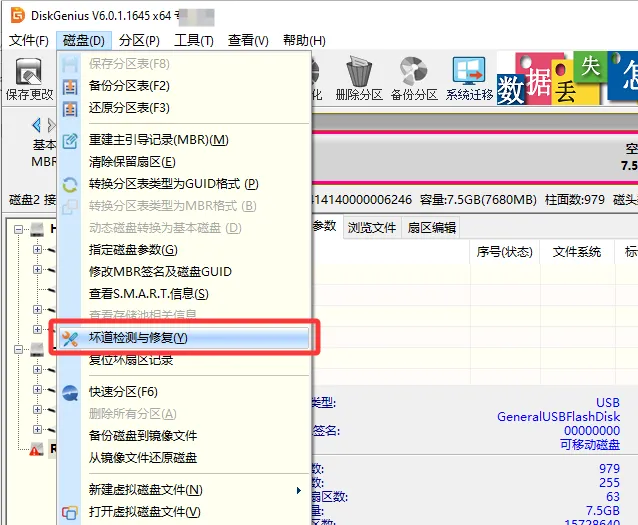Go to previous disk with blue arrow
The height and width of the screenshot is (525, 638).
coord(37,125)
